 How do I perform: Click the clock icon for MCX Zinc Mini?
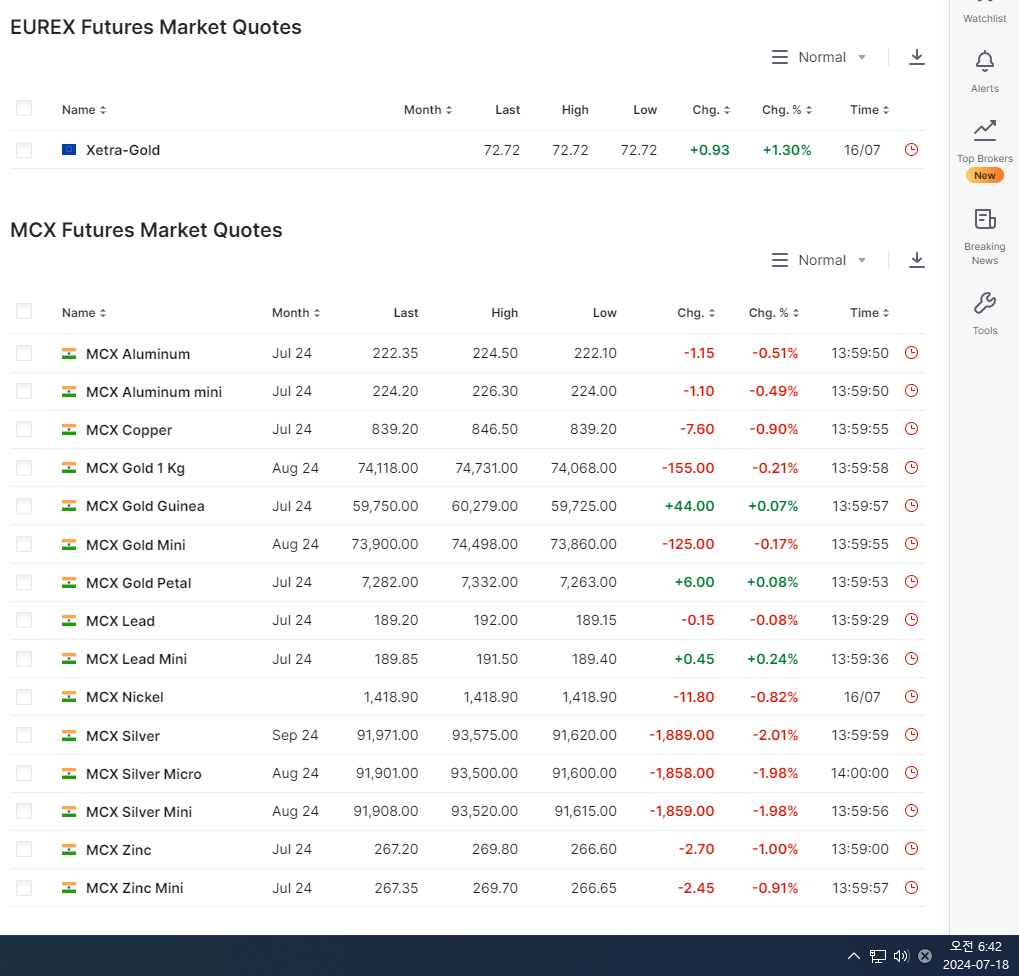point(911,888)
